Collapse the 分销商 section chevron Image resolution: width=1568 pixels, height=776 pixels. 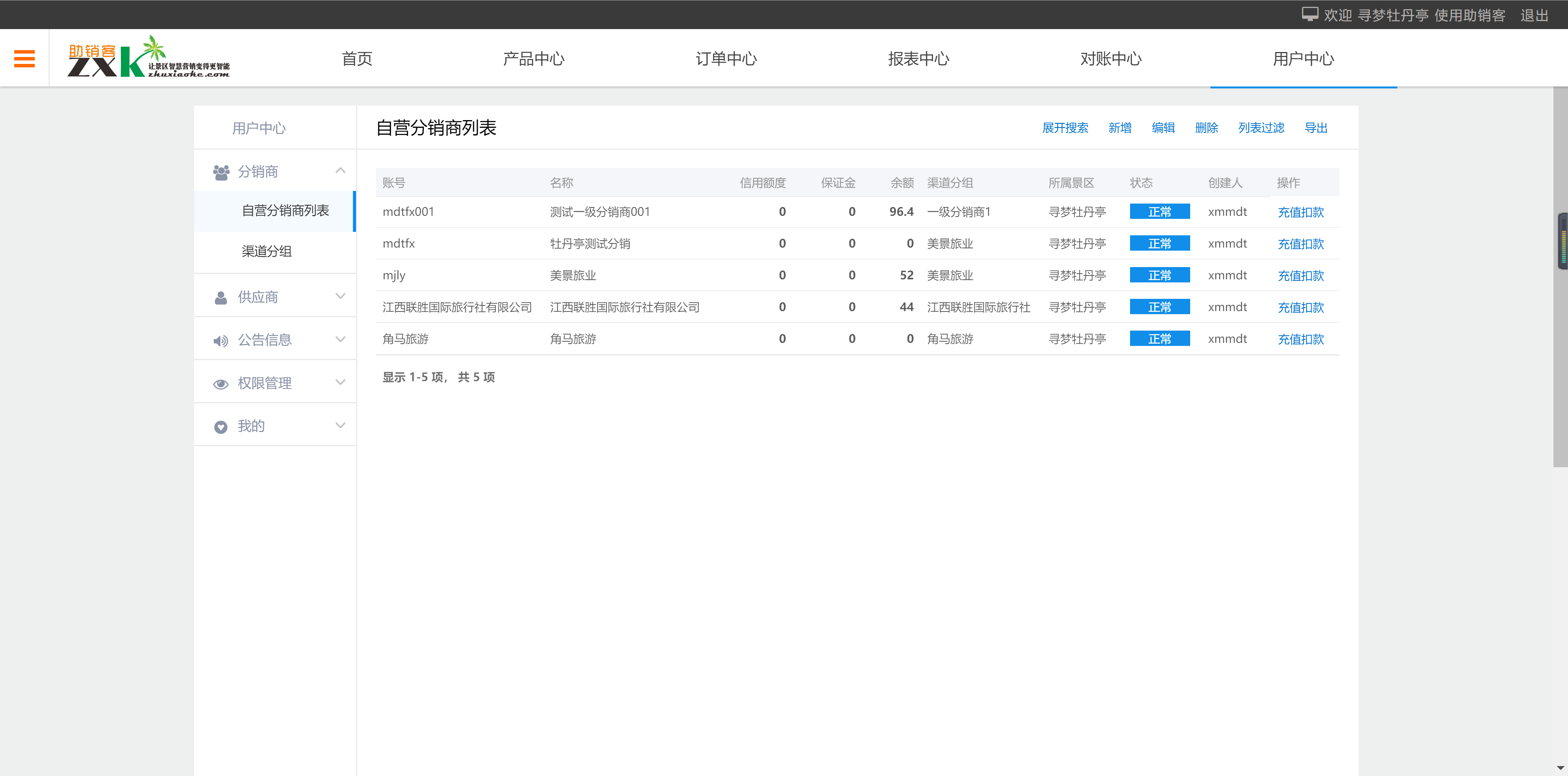(x=340, y=171)
